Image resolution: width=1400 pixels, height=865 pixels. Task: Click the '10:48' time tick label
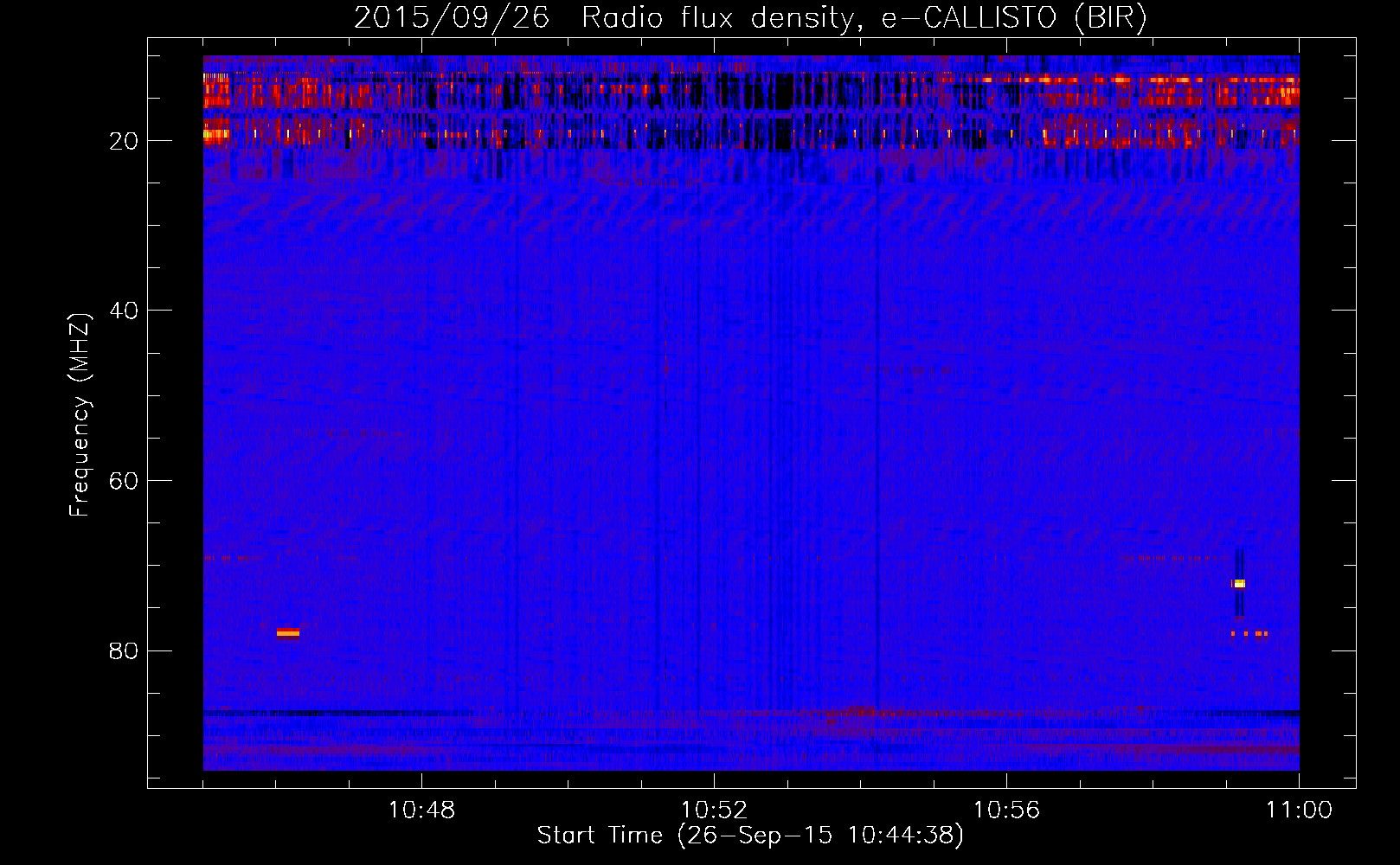tap(421, 811)
